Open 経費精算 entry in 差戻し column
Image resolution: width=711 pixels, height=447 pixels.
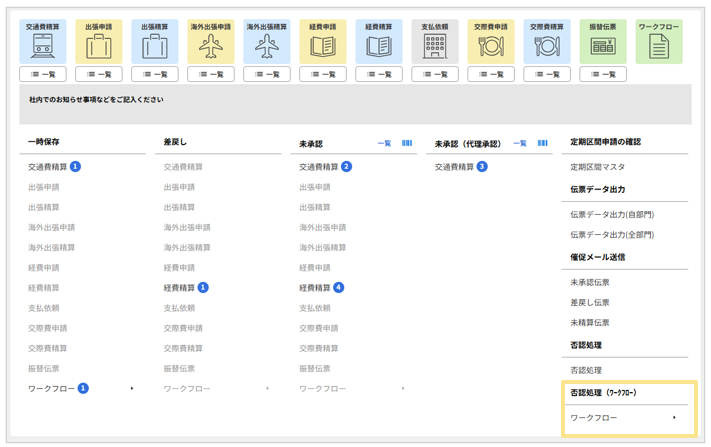point(181,288)
